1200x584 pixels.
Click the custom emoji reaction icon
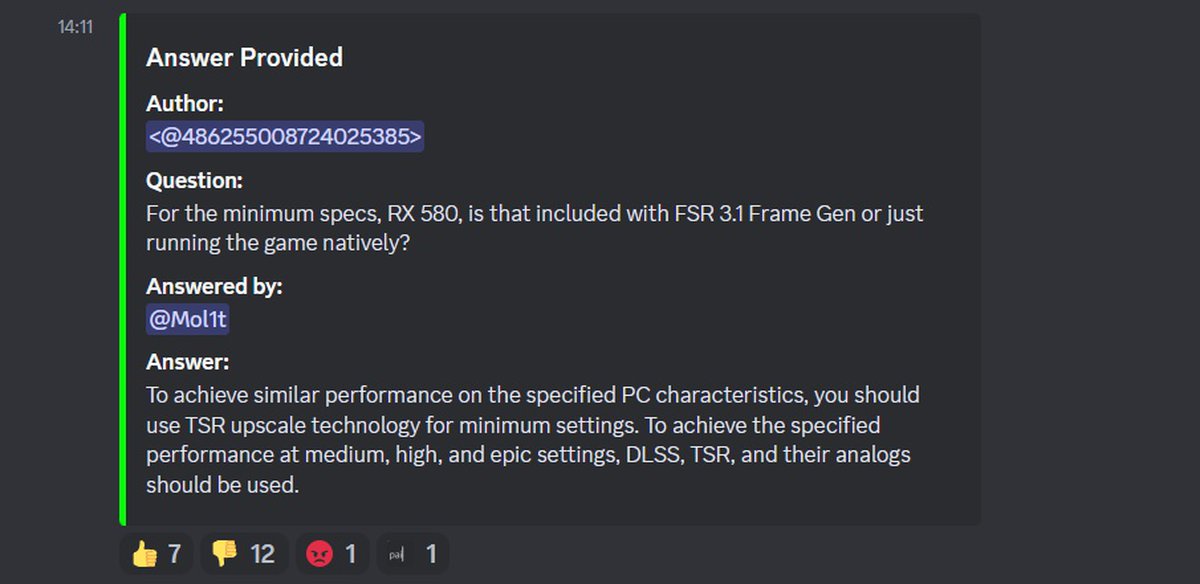398,554
